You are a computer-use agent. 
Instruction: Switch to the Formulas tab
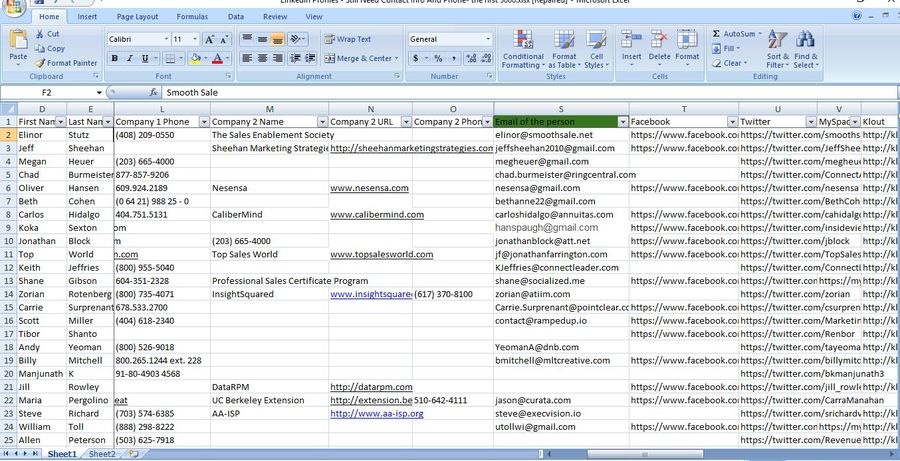[x=192, y=17]
